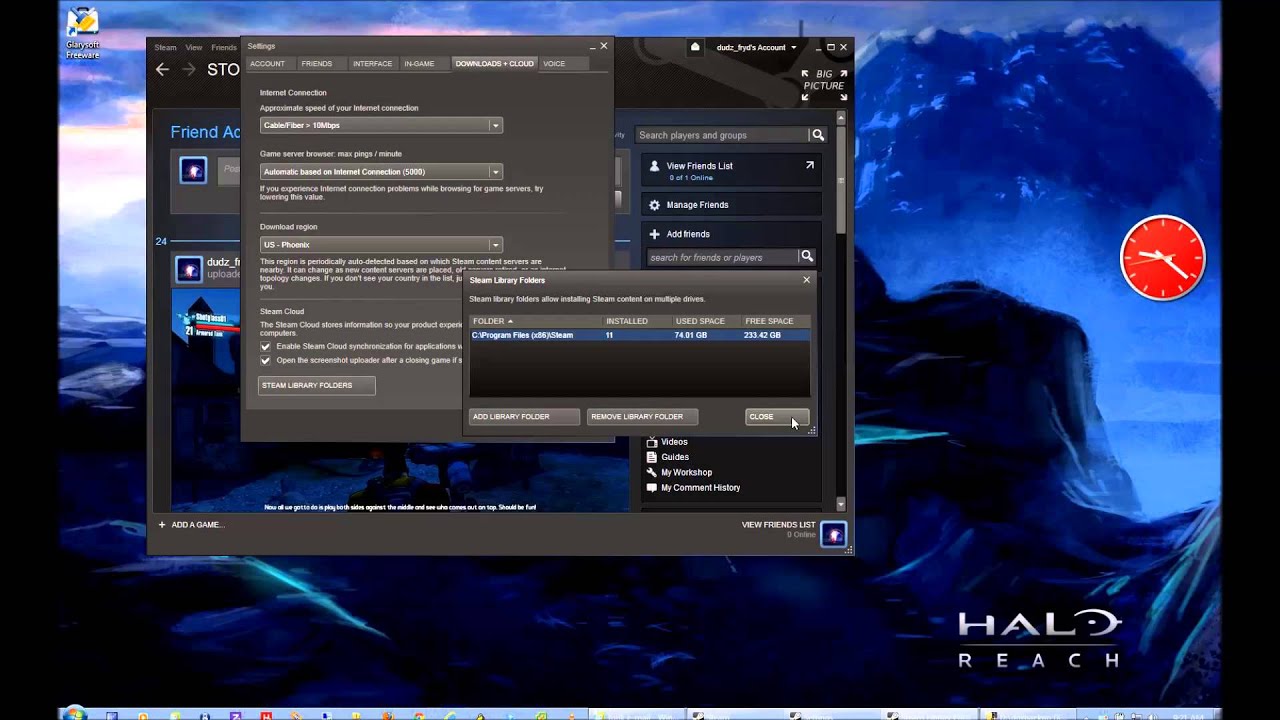Click the dudz_fryd activity avatar

[x=189, y=269]
